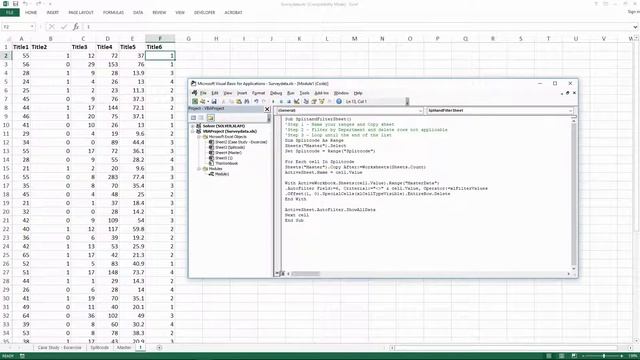The height and width of the screenshot is (360, 640).
Task: Open the VBA Insert menu
Action: 242,93
